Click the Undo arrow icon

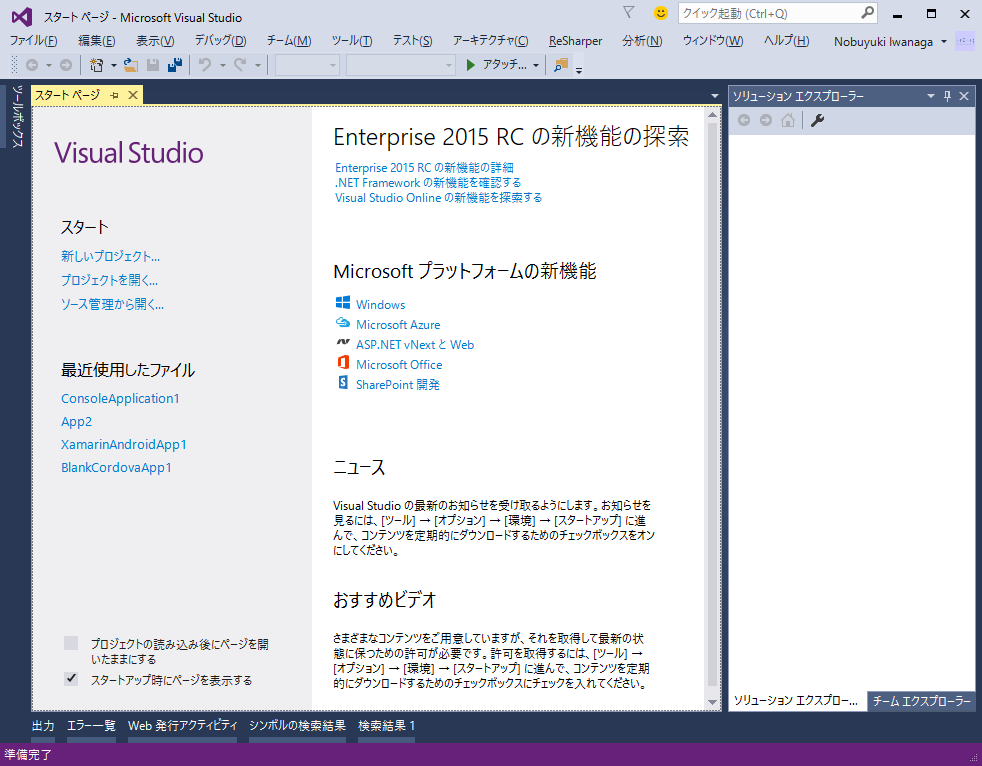(x=205, y=65)
